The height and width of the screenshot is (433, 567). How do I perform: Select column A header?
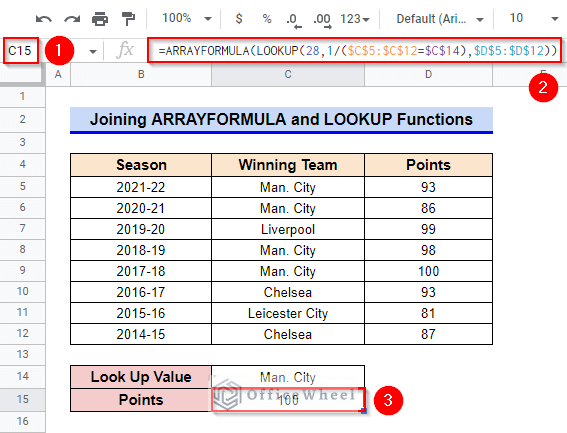click(x=58, y=75)
